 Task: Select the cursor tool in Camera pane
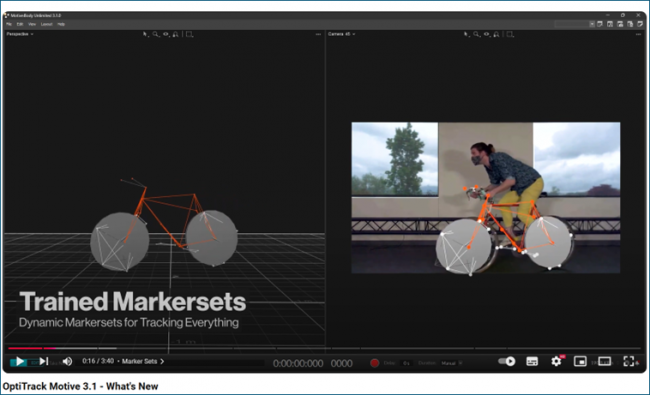coord(466,34)
